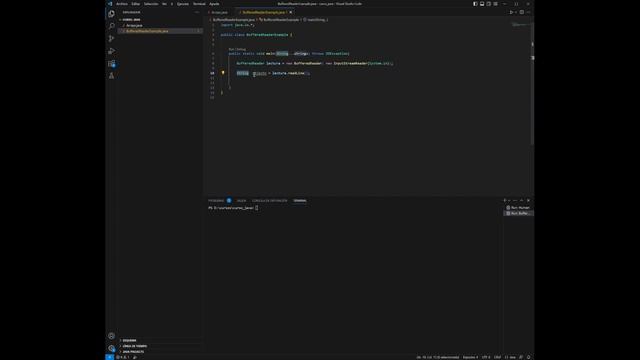This screenshot has width=640, height=360.
Task: Click the remote window indicator in status bar
Action: pyautogui.click(x=109, y=357)
